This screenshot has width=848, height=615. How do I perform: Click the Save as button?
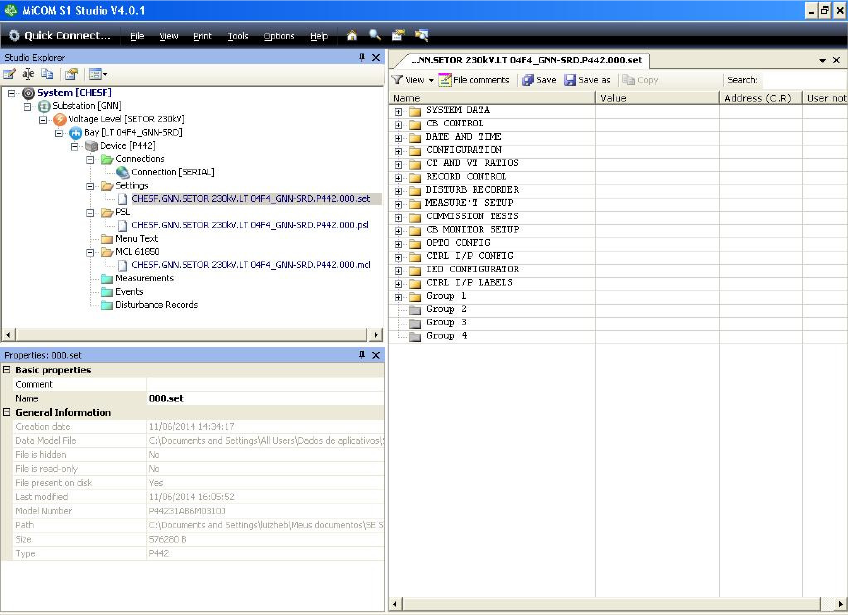(587, 80)
